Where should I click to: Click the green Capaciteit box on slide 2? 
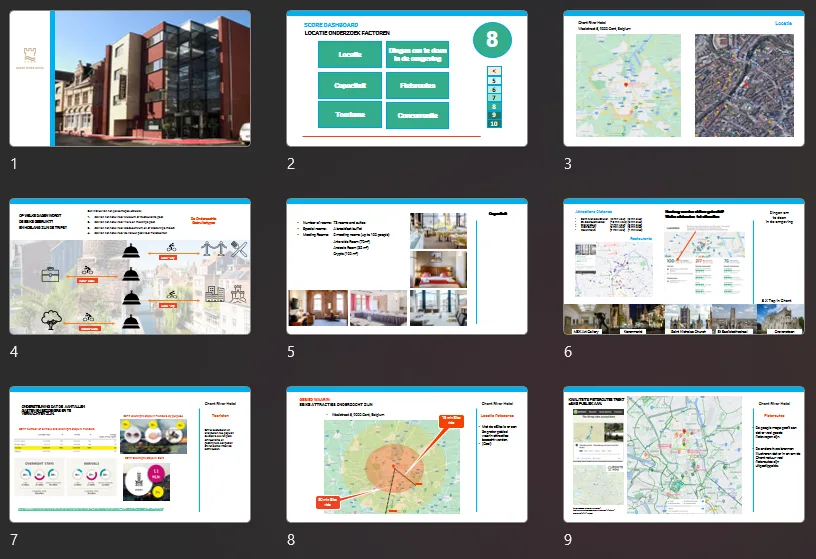350,85
